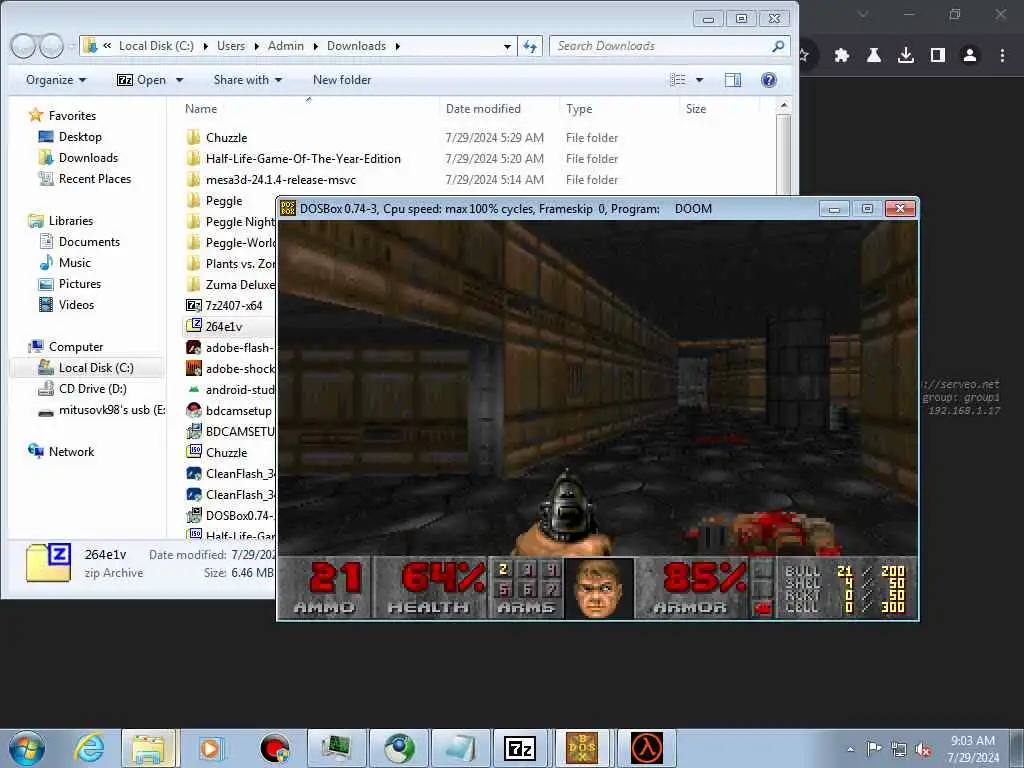Screen dimensions: 1024x768
Task: Open Chrome Extensions puzzle icon
Action: [x=841, y=56]
